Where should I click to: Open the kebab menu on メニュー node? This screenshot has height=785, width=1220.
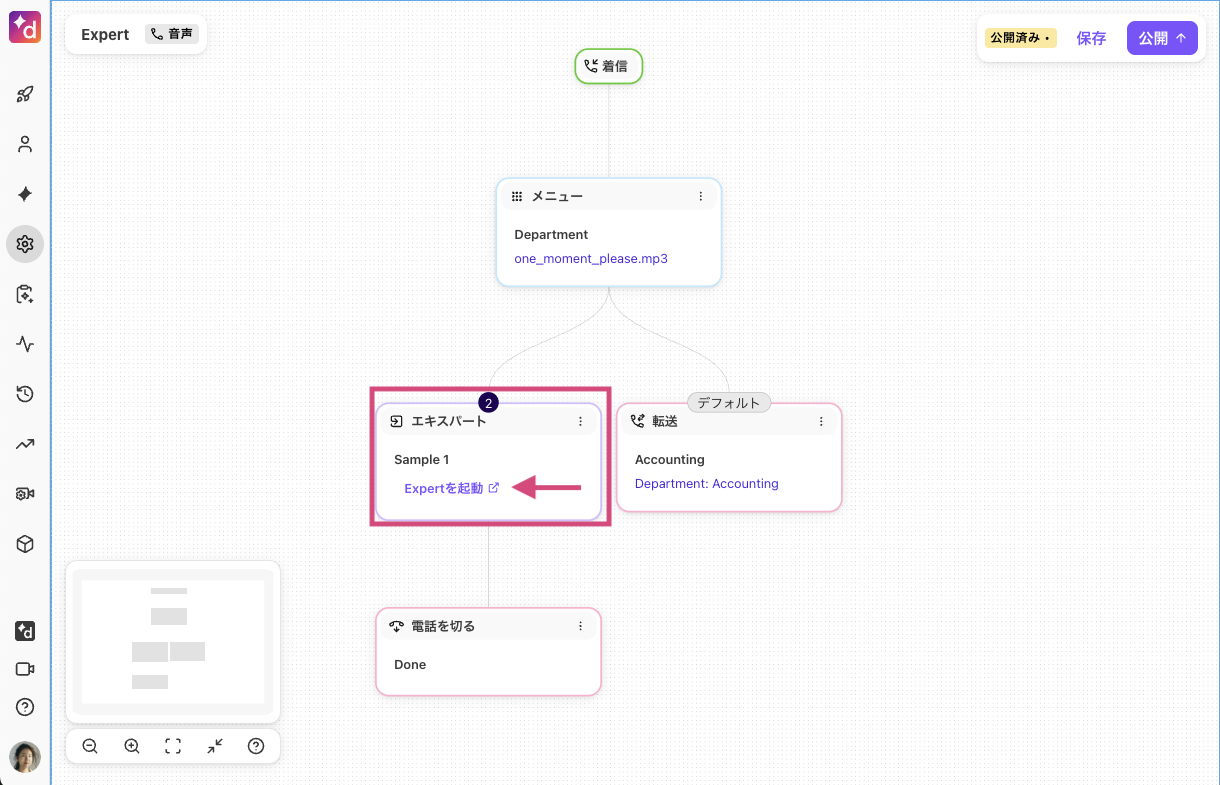[700, 196]
